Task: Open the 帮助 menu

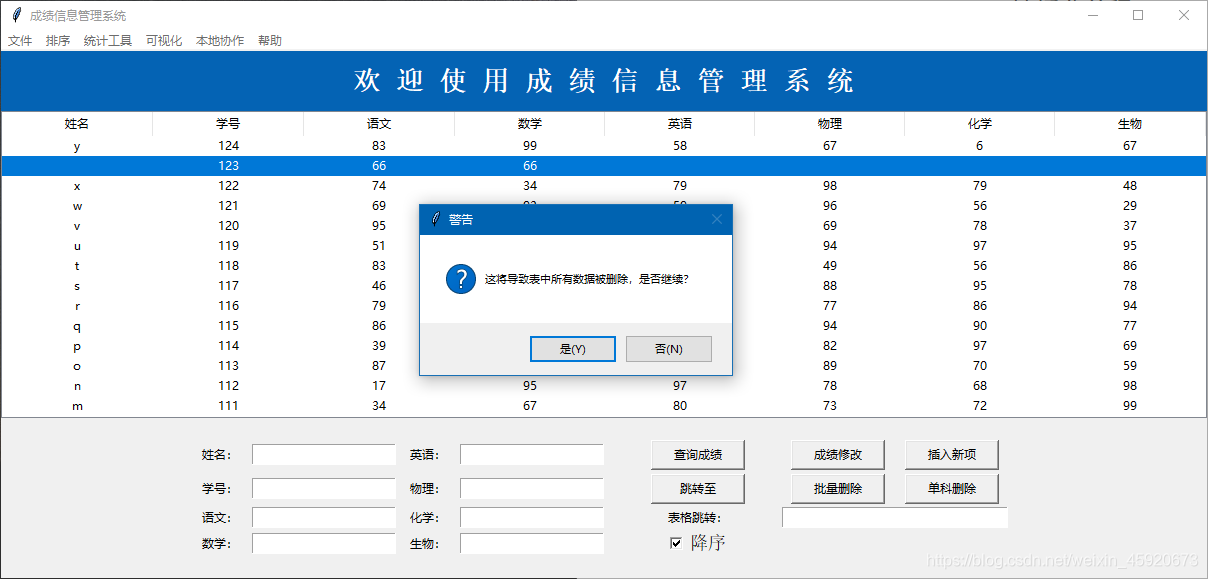Action: click(269, 40)
